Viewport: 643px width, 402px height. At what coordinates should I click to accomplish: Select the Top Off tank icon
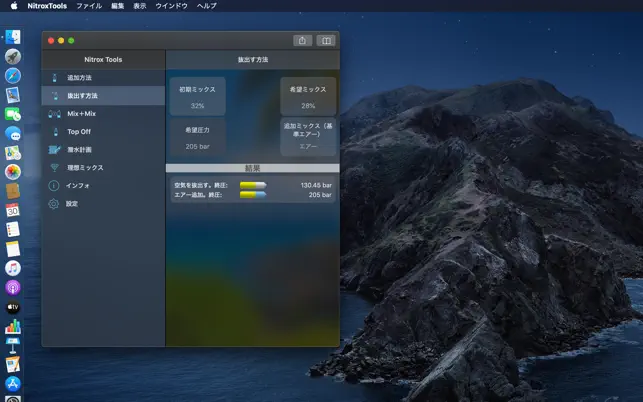55,132
